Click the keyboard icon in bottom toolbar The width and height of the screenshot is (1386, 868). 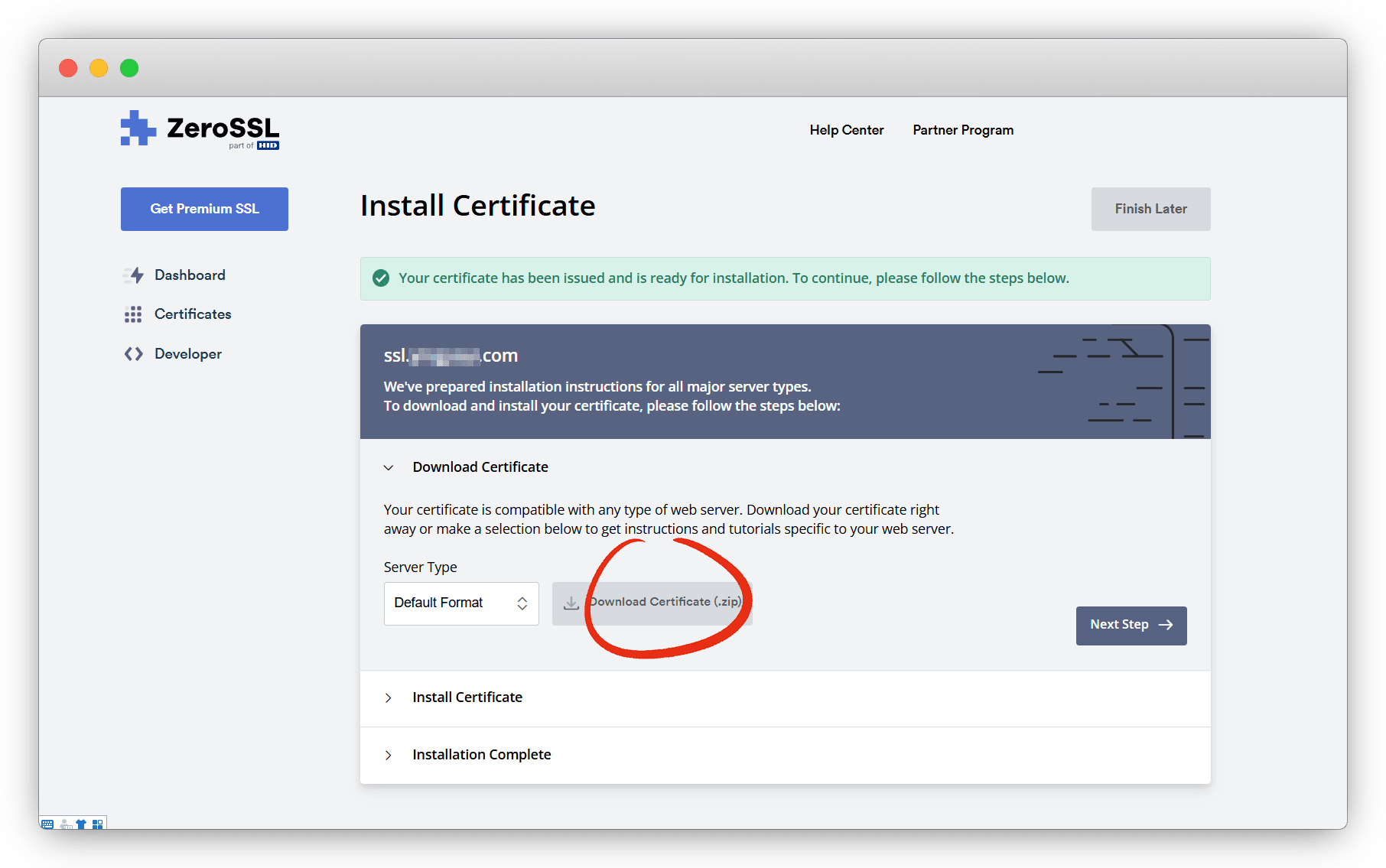pos(47,824)
